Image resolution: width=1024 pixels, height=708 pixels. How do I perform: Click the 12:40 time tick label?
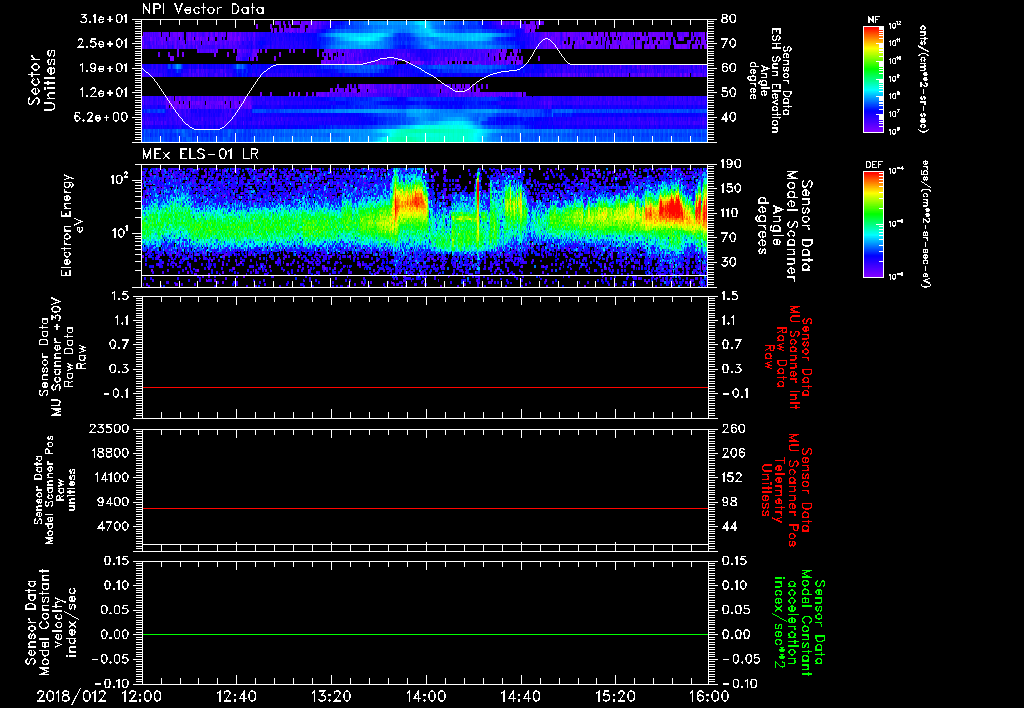click(236, 696)
